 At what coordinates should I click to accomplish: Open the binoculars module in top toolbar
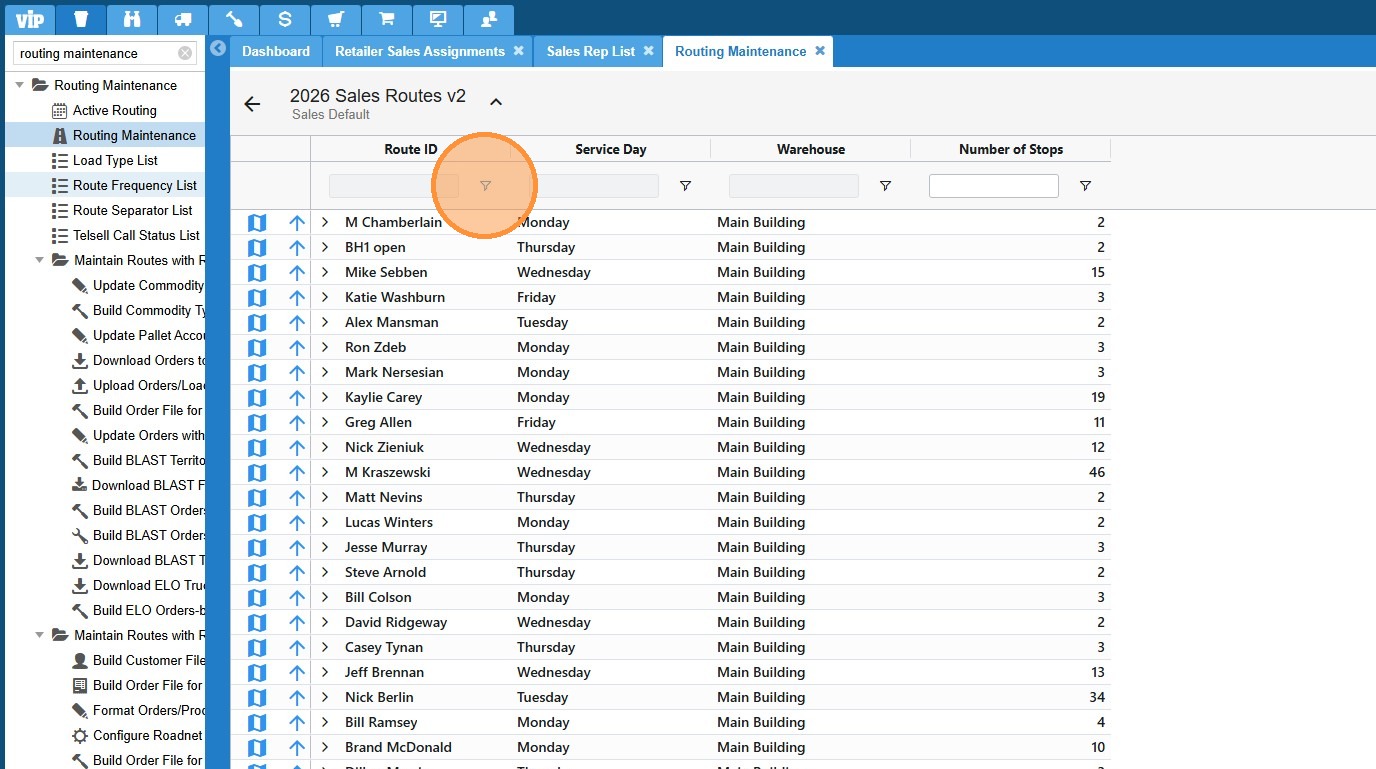click(x=132, y=19)
